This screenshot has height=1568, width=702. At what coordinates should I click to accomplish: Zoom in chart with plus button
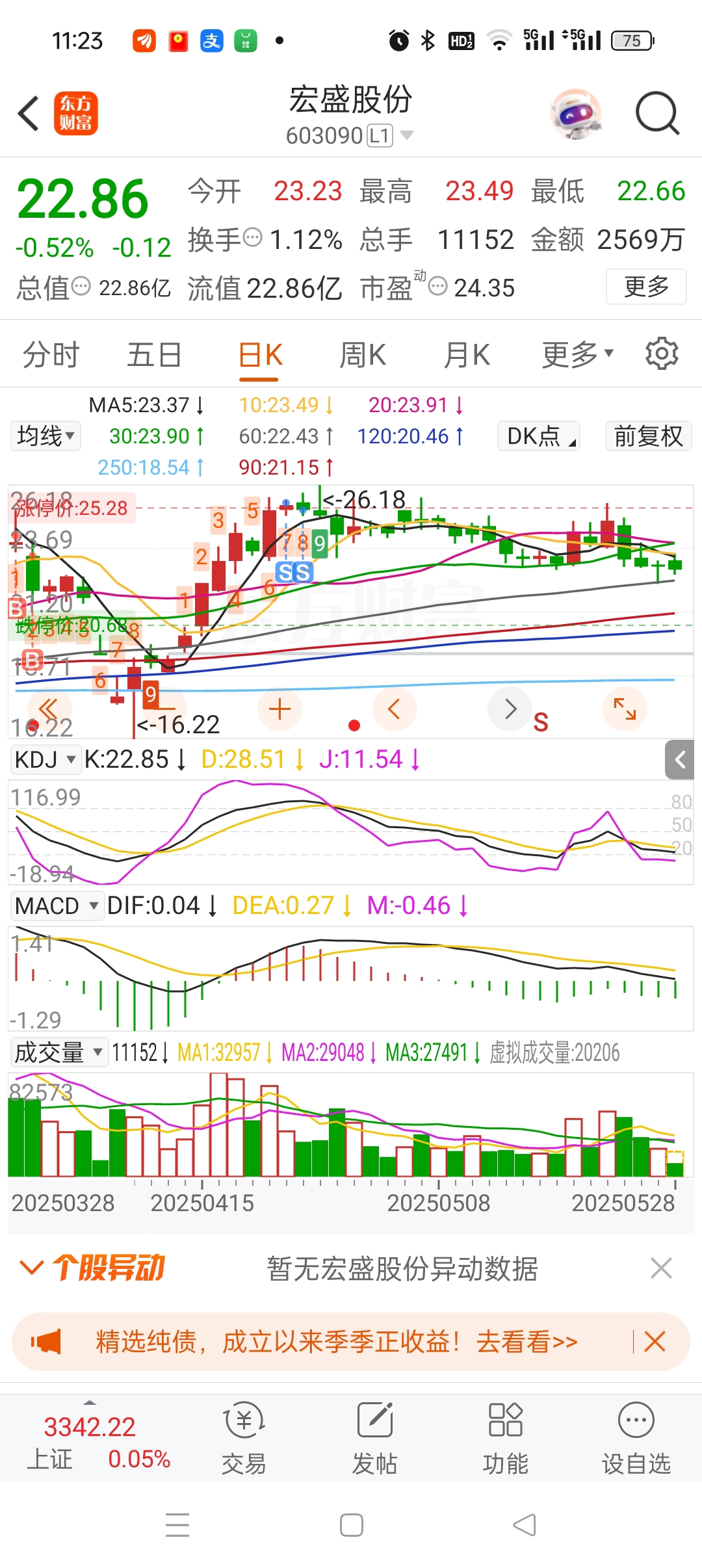[x=279, y=709]
